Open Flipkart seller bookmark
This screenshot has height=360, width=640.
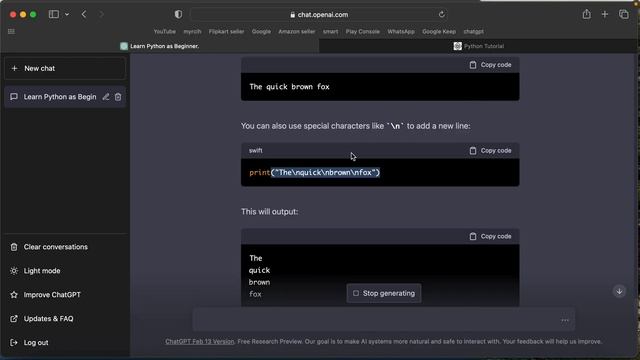tap(227, 31)
